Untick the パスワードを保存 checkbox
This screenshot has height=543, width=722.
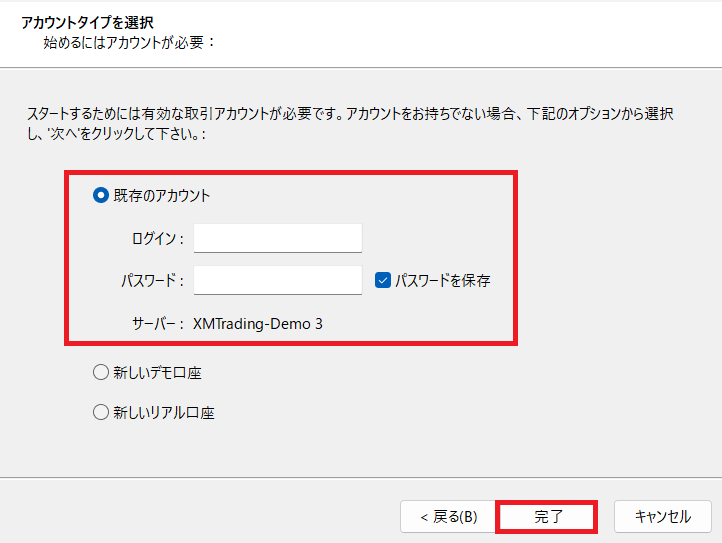[382, 281]
